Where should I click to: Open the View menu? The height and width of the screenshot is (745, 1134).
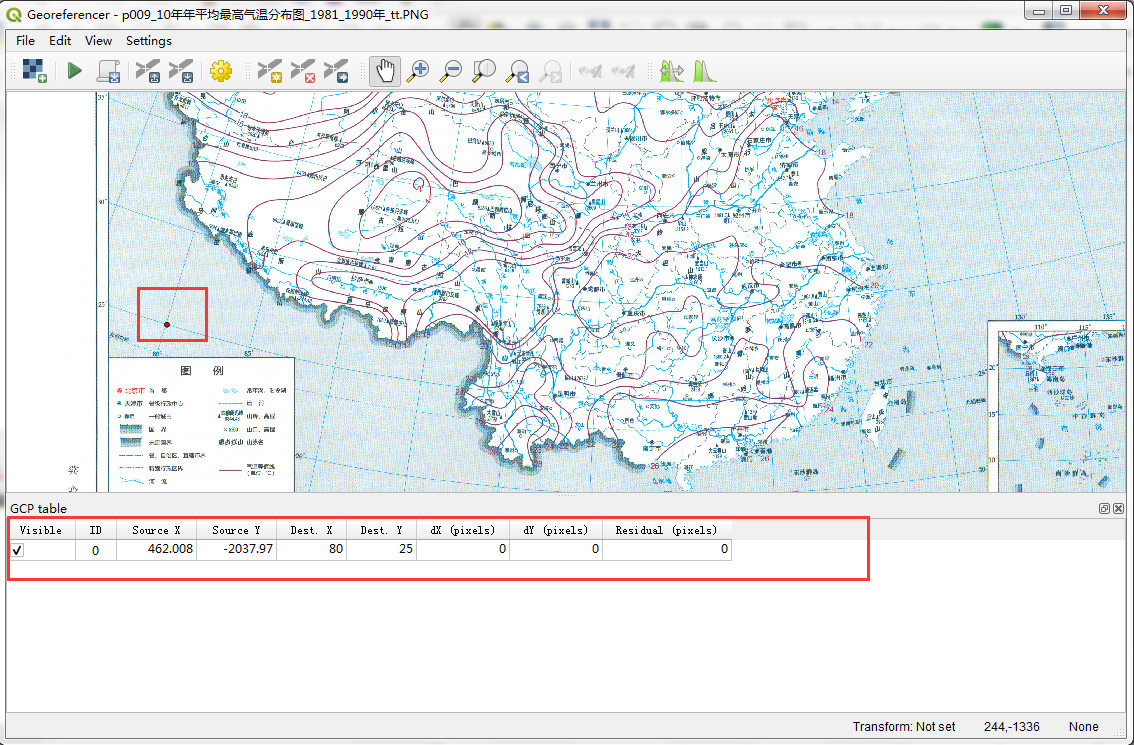click(98, 41)
